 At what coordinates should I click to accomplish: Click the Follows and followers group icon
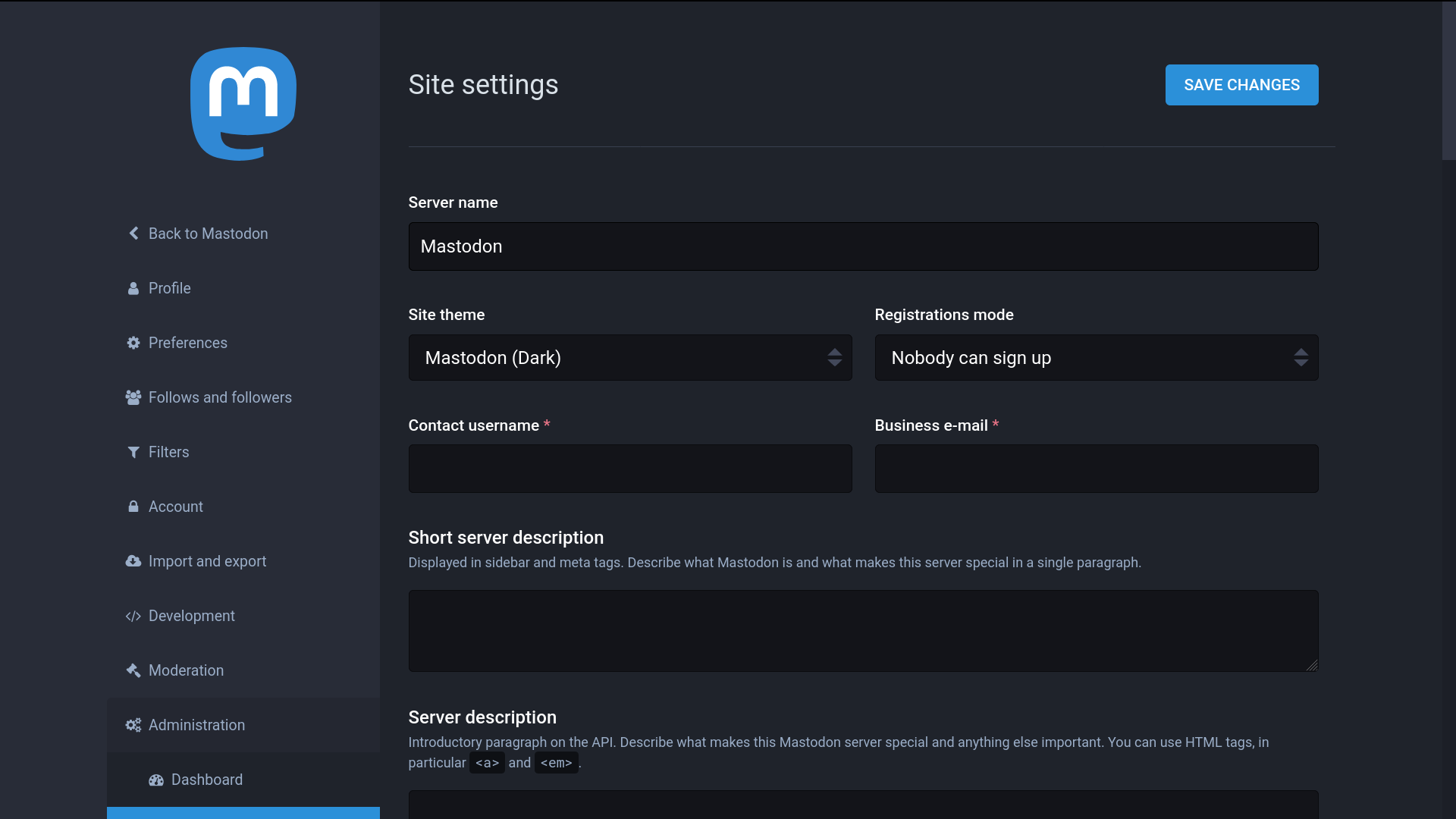click(x=133, y=397)
